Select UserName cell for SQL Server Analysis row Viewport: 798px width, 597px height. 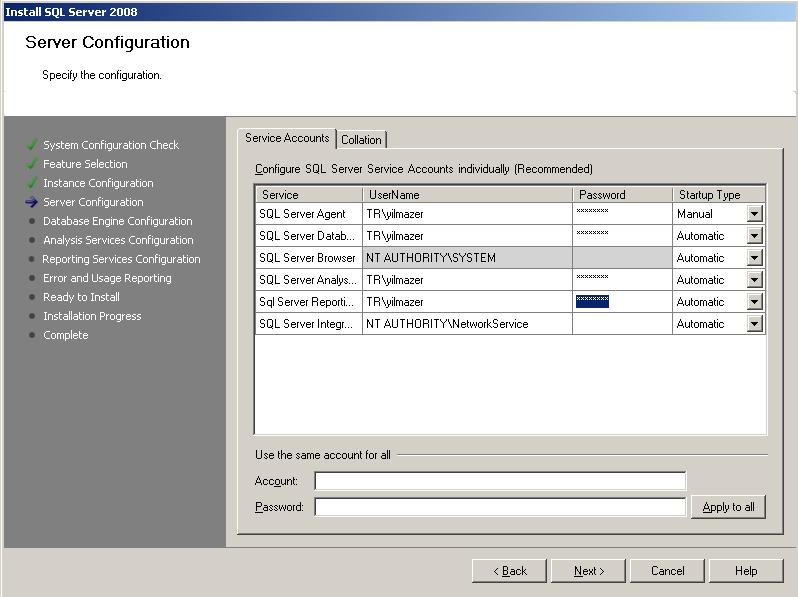click(467, 279)
